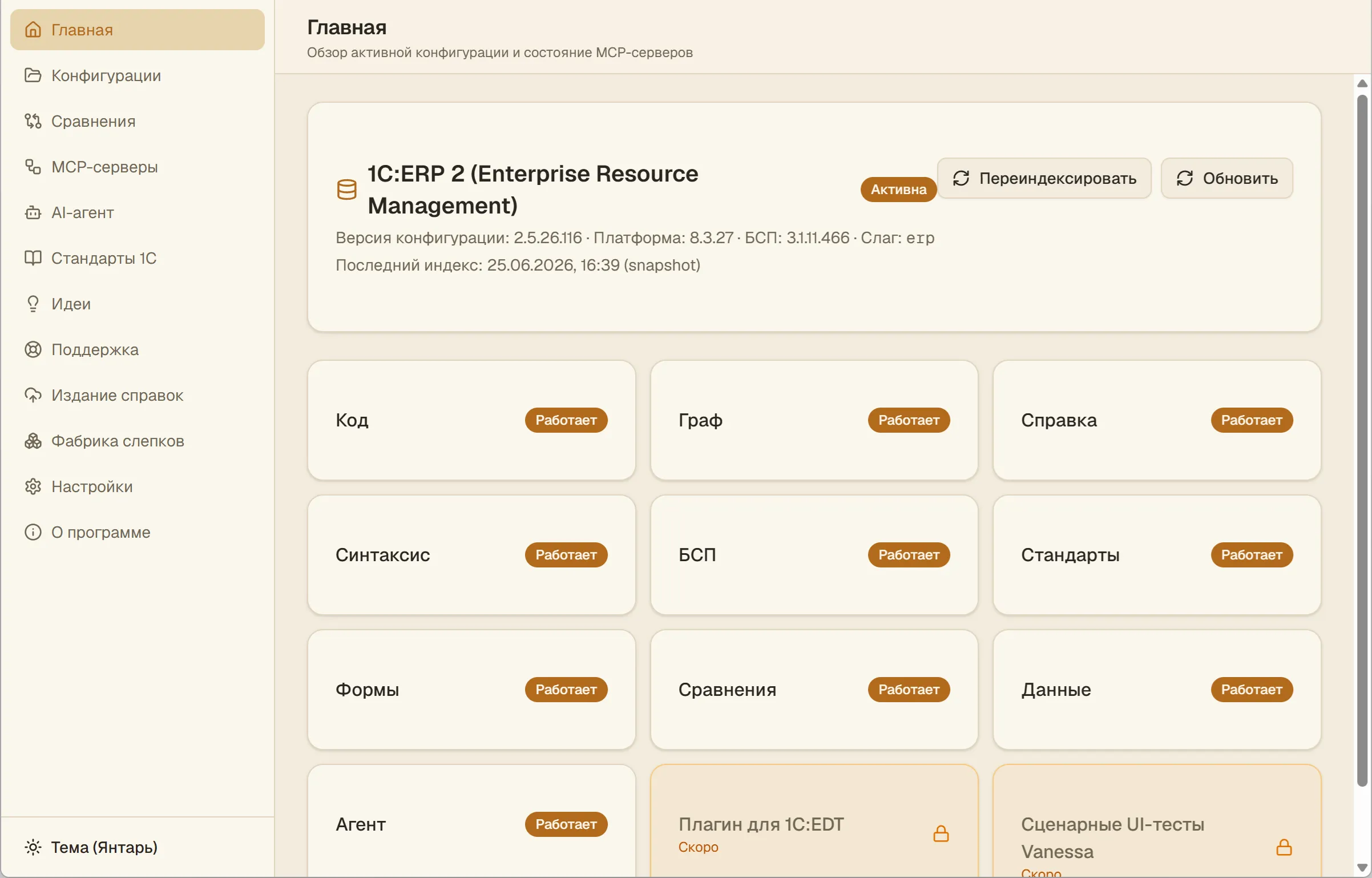The image size is (1372, 878).
Task: Open the Код server card
Action: 471,420
